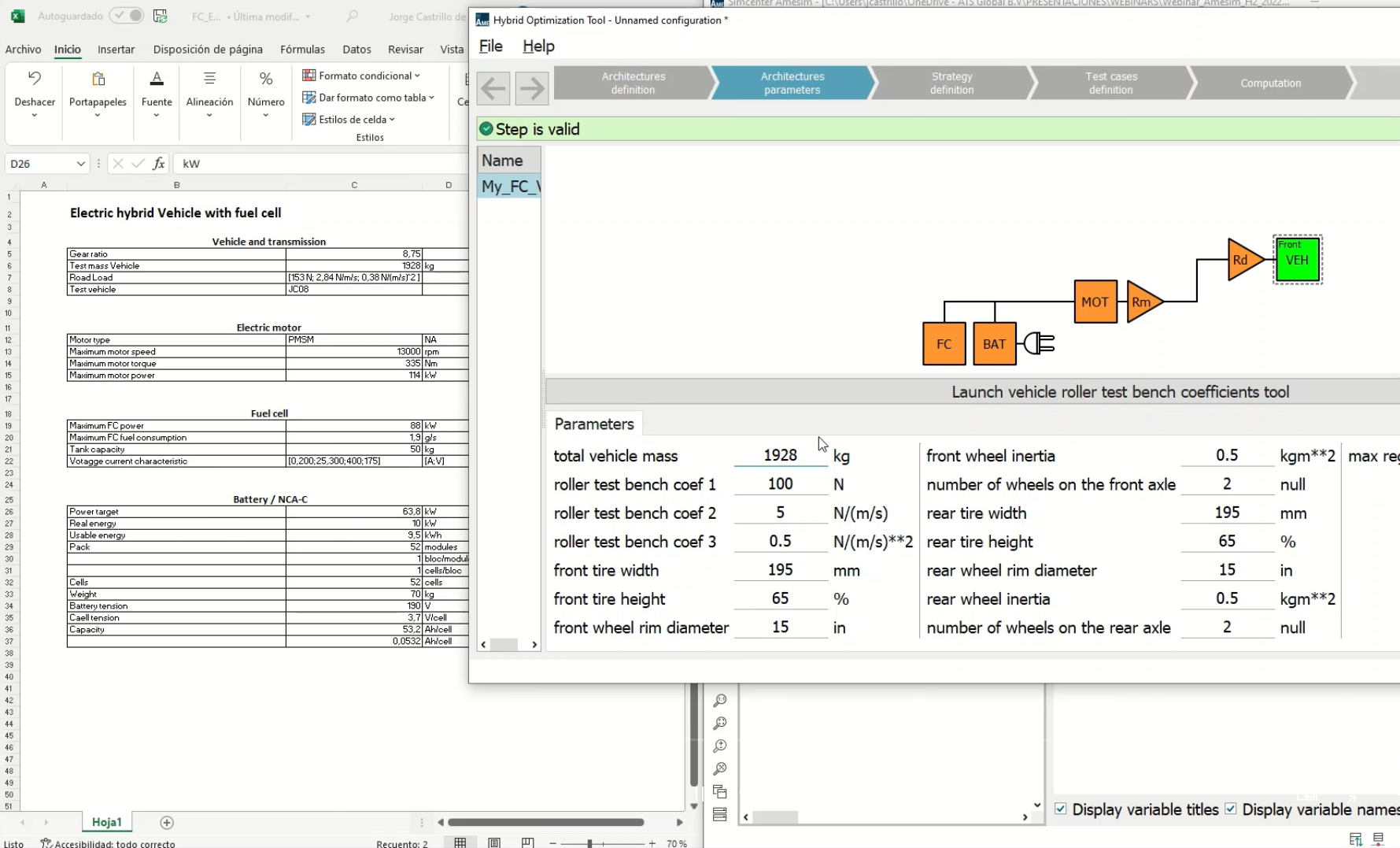Edit the total vehicle mass value field
The width and height of the screenshot is (1400, 848).
(779, 455)
